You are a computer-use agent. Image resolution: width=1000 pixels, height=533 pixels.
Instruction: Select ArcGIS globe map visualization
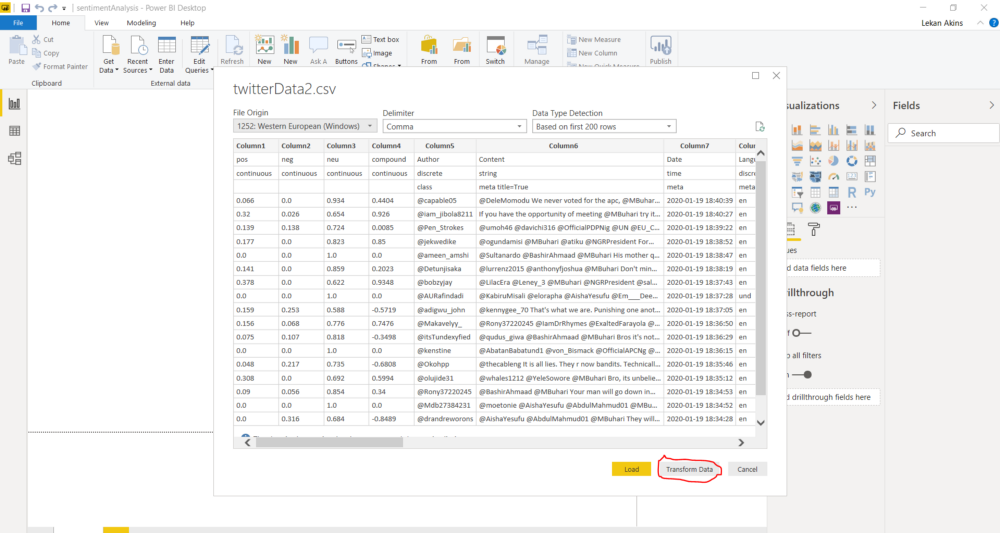(x=815, y=207)
